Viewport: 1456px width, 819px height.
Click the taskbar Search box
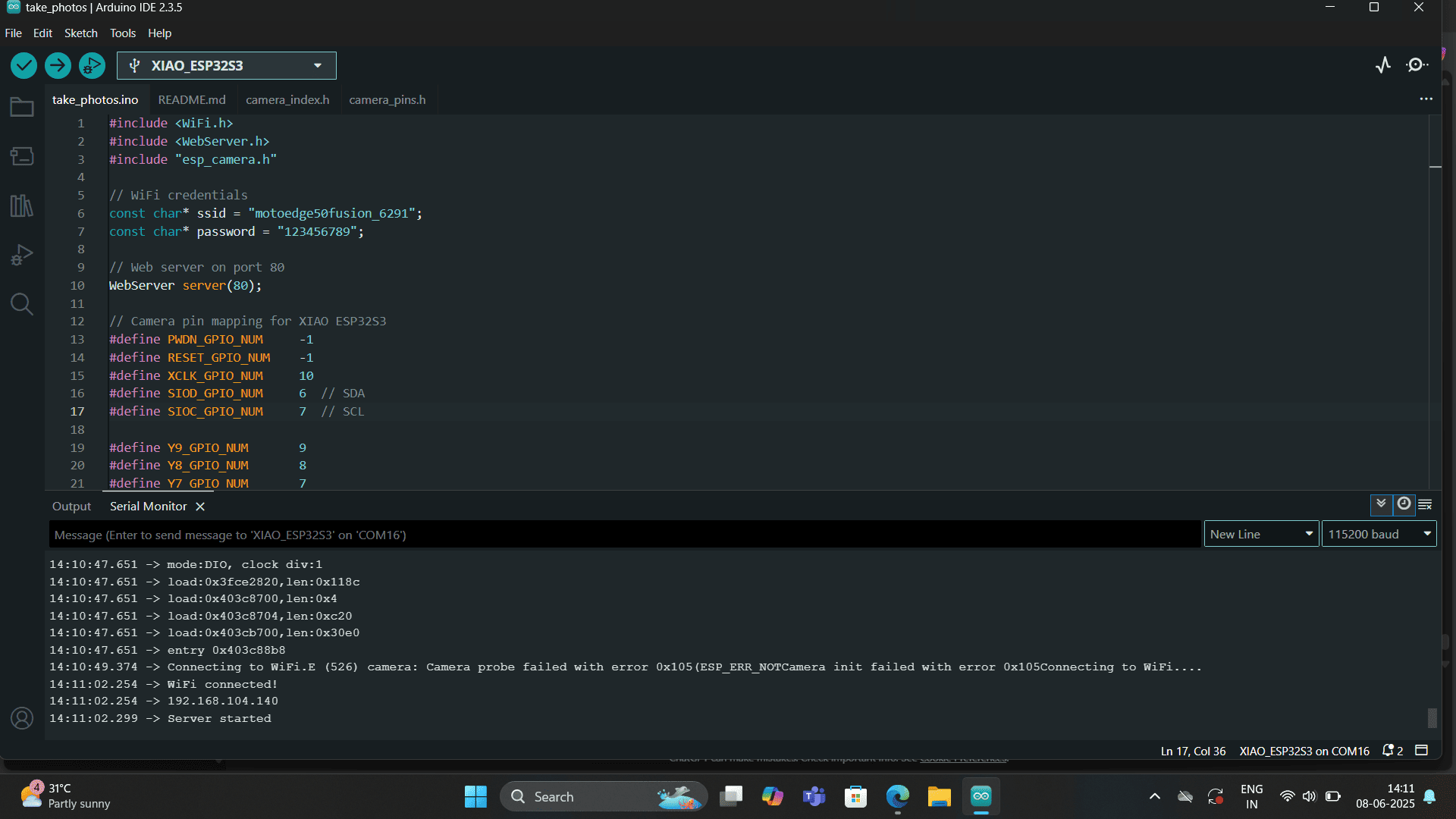(604, 797)
